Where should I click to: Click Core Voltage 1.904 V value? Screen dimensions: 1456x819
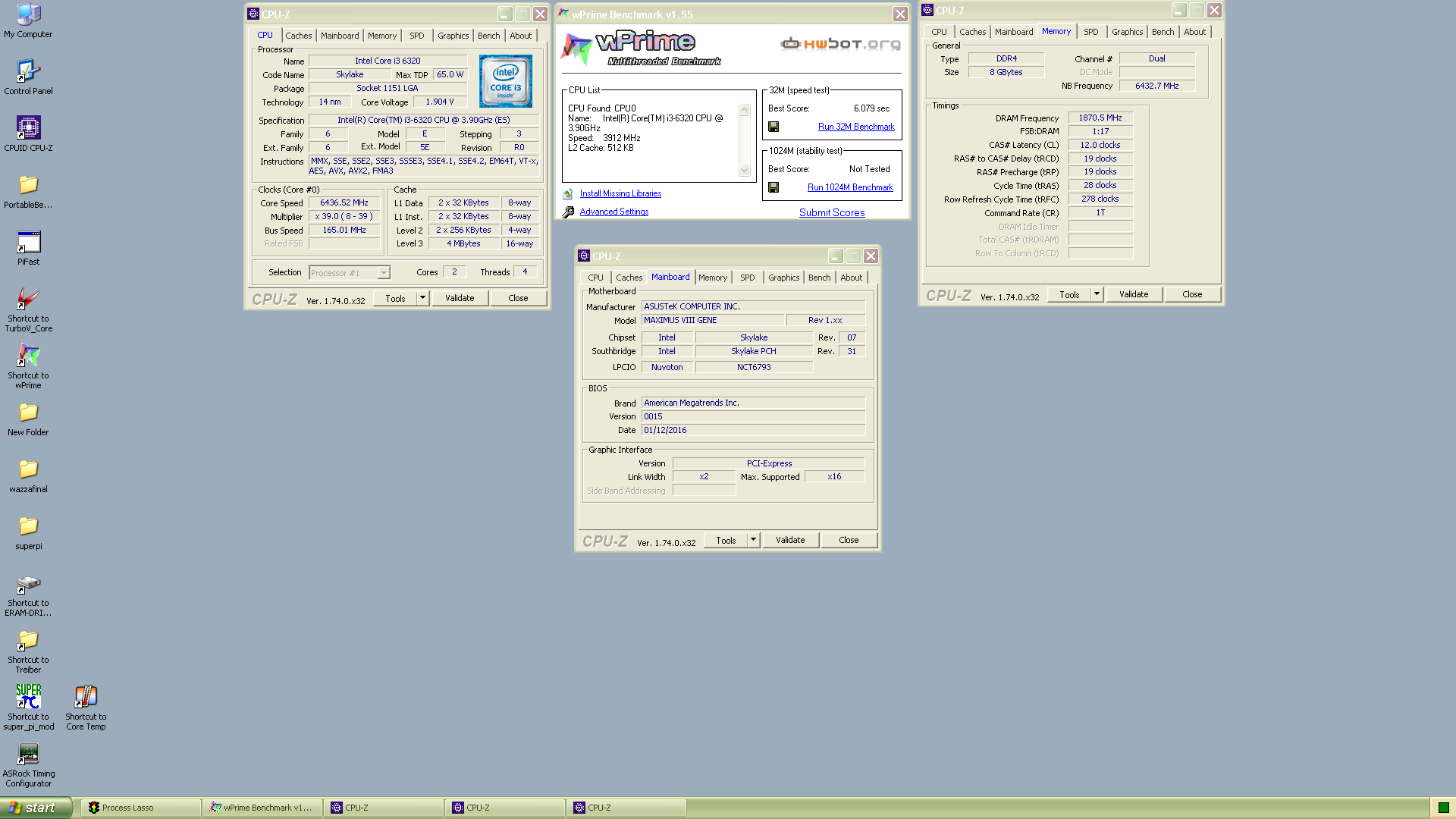pos(440,102)
